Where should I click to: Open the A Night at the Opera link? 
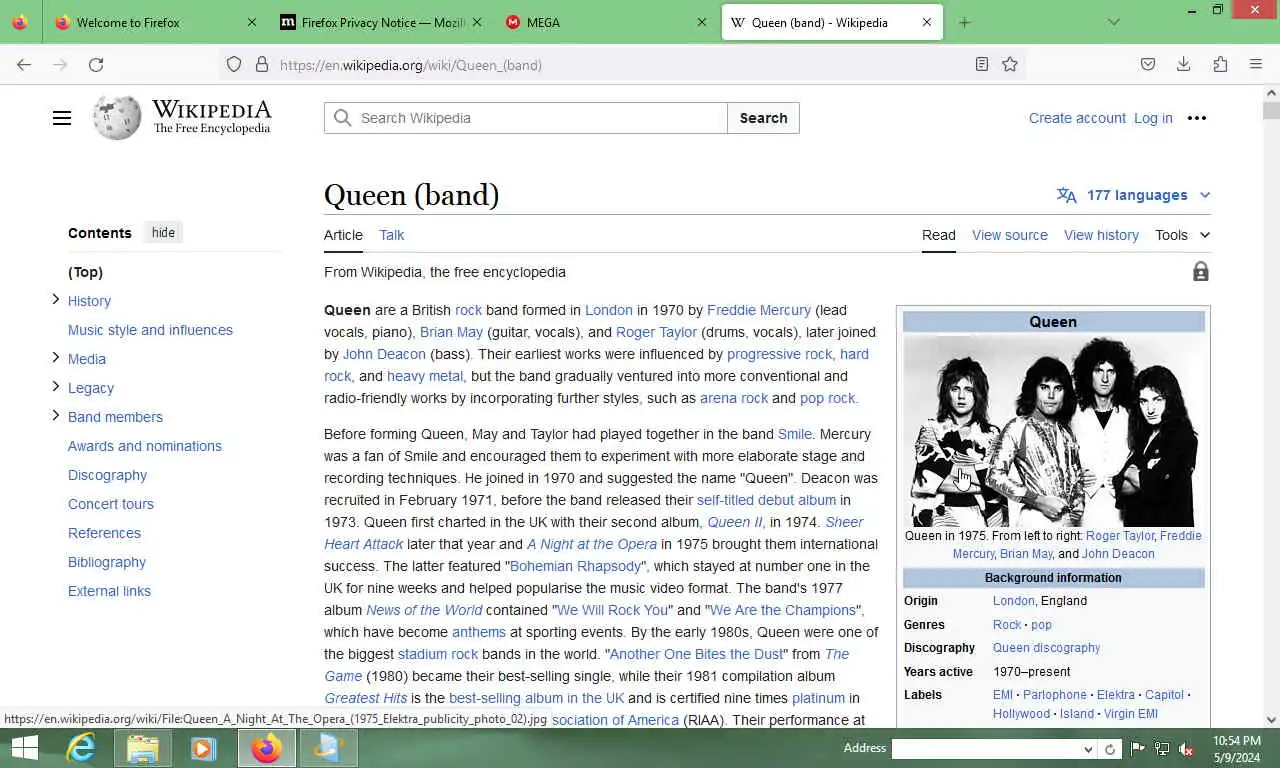coord(592,544)
